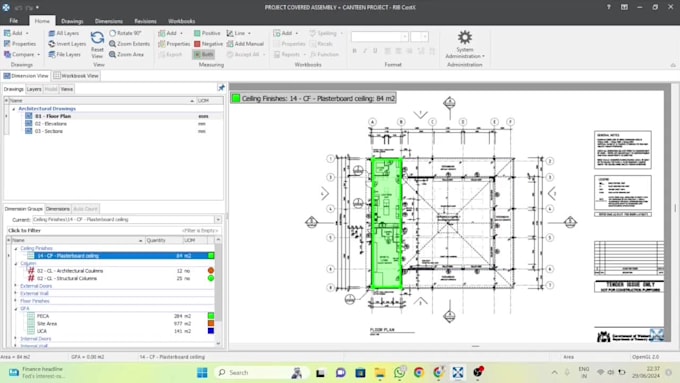This screenshot has width=680, height=383.
Task: Open the Workbooks Add dropdown
Action: point(297,33)
